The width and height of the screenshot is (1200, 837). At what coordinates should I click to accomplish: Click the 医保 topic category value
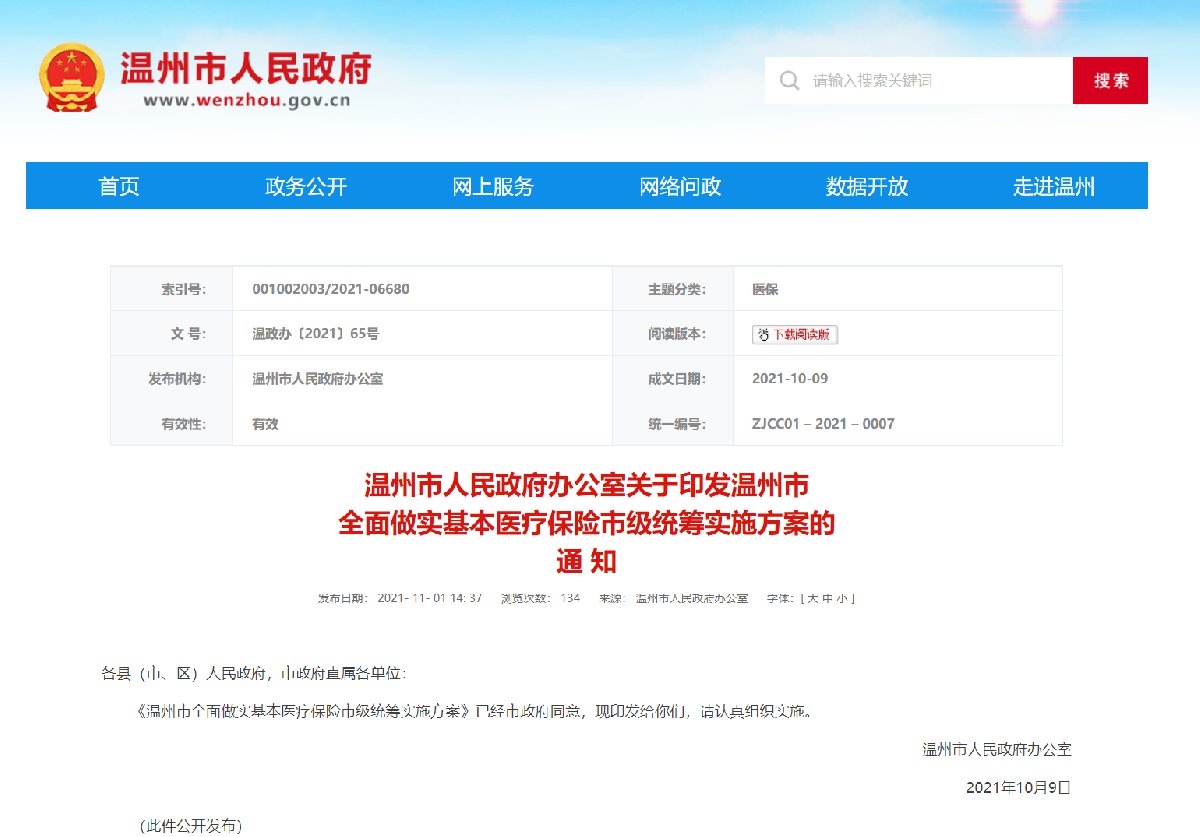point(765,289)
